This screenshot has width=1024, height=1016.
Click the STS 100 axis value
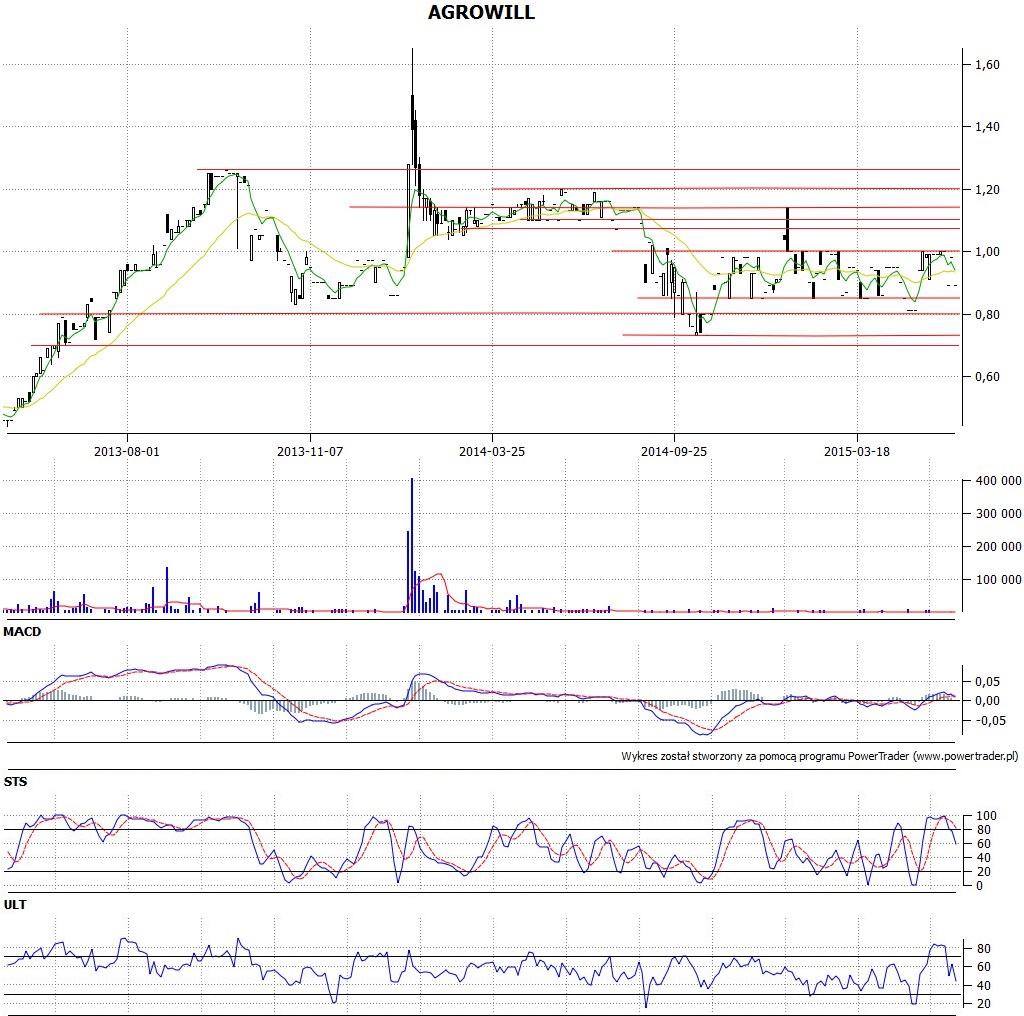click(x=986, y=816)
